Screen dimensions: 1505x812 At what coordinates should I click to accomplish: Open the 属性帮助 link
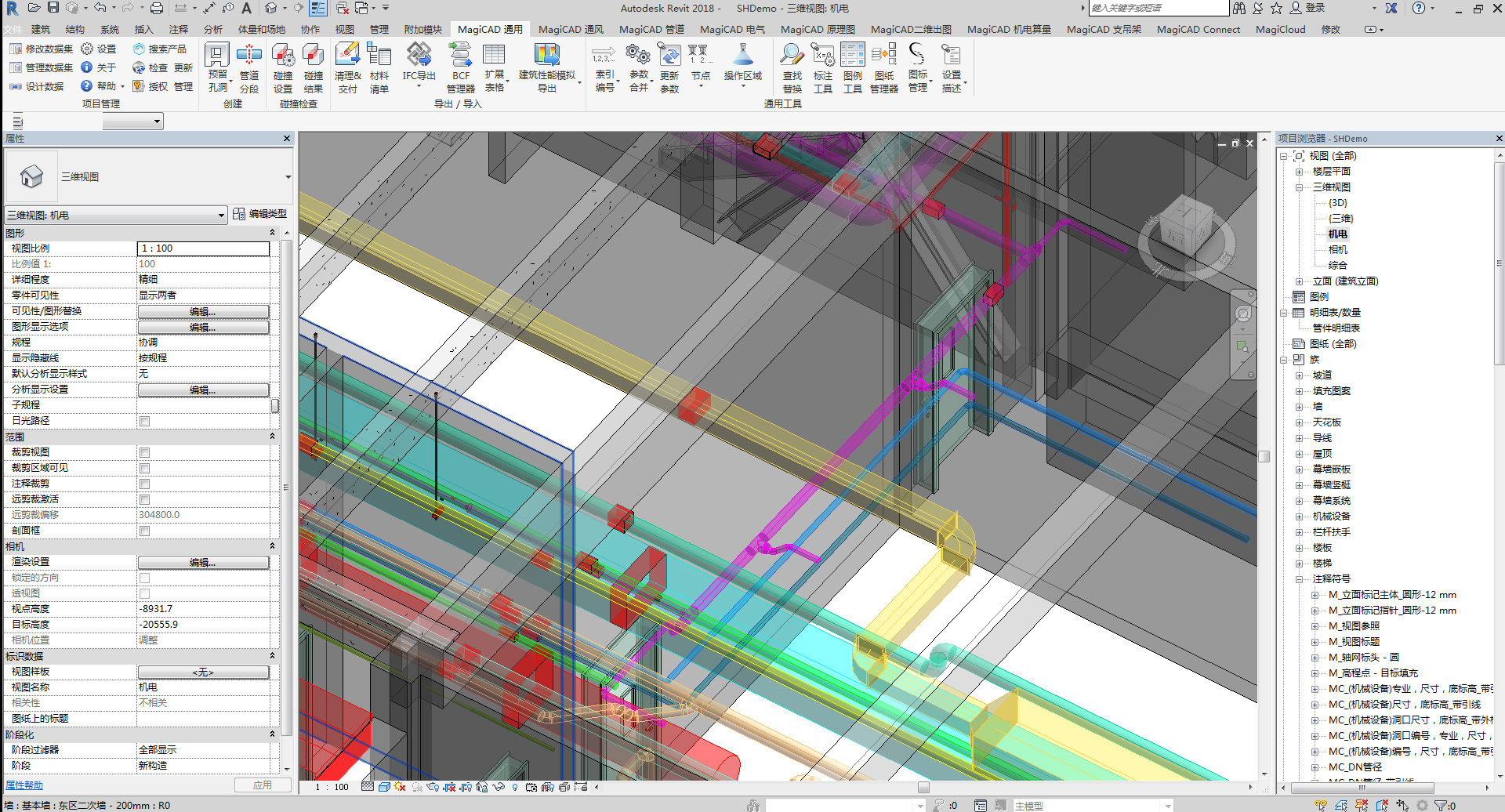point(24,785)
